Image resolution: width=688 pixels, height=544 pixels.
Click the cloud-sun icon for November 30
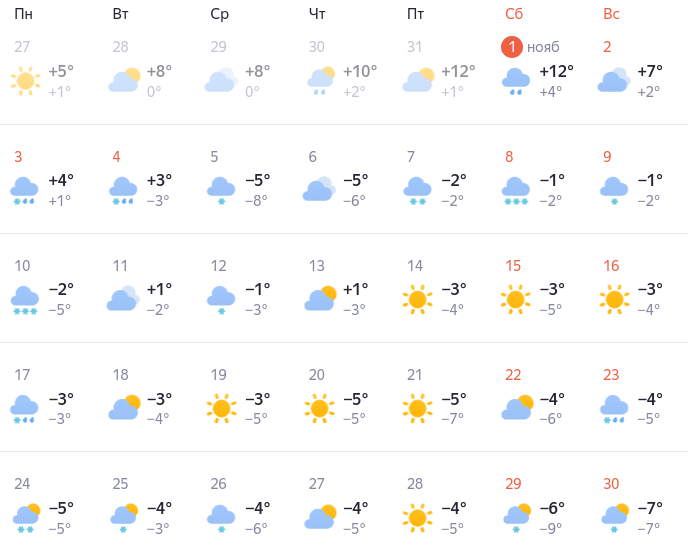point(614,517)
